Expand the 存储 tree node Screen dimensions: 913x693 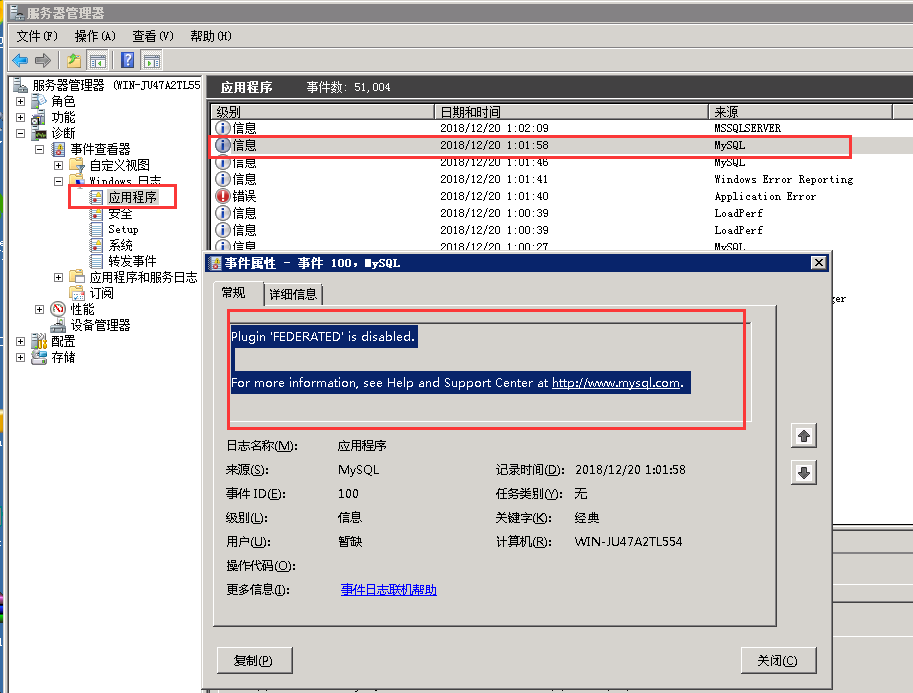[20, 357]
